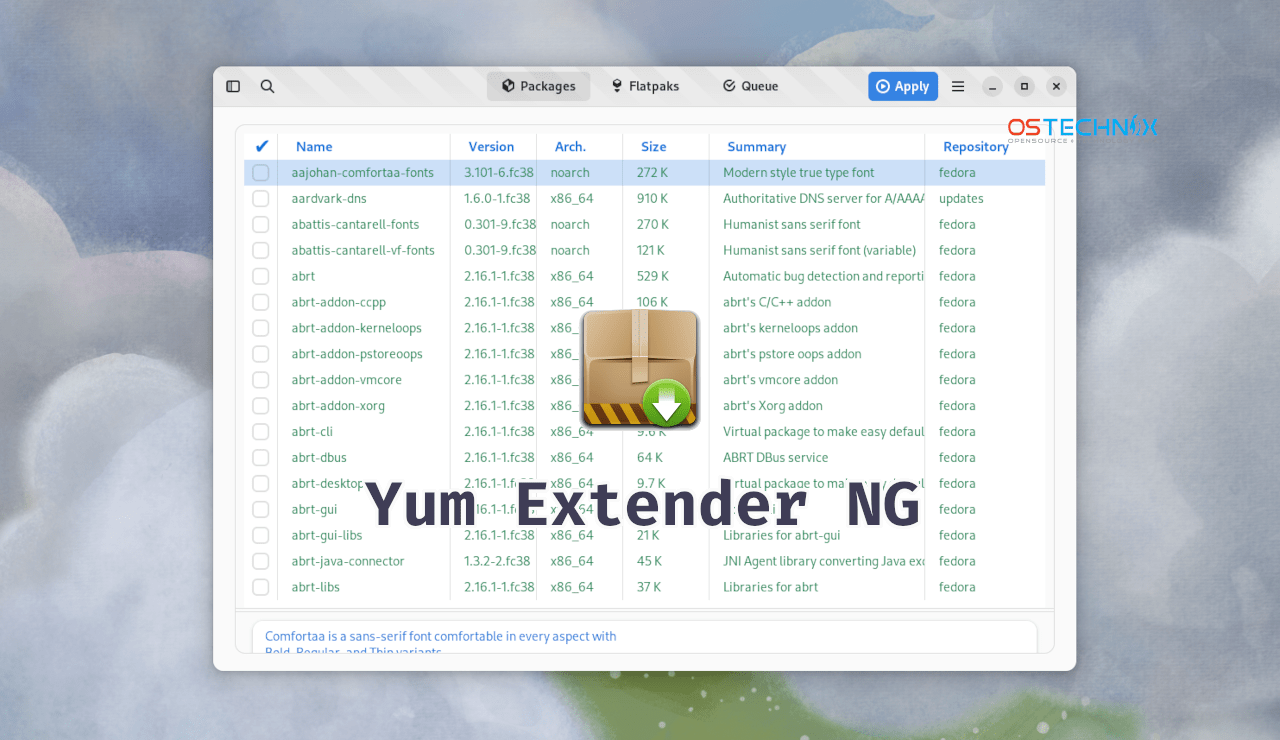Screen dimensions: 1280x740
Task: Open the Queue view
Action: [x=759, y=86]
